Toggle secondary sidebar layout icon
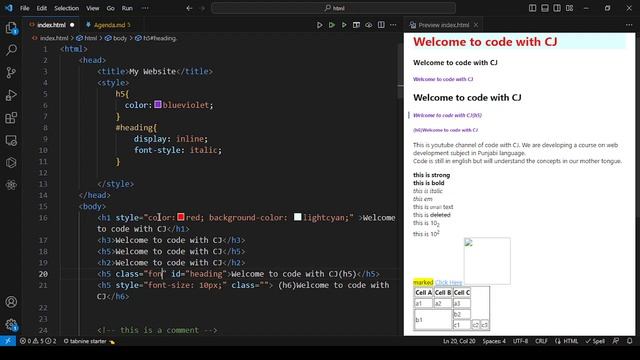Image resolution: width=640 pixels, height=360 pixels. tap(557, 8)
